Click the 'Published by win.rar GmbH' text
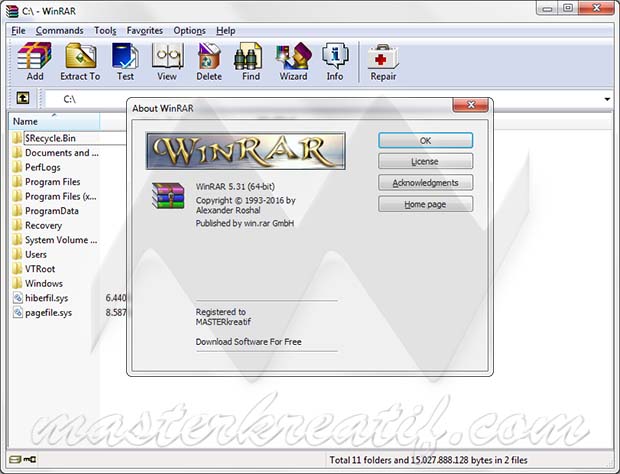The image size is (620, 474). point(245,223)
